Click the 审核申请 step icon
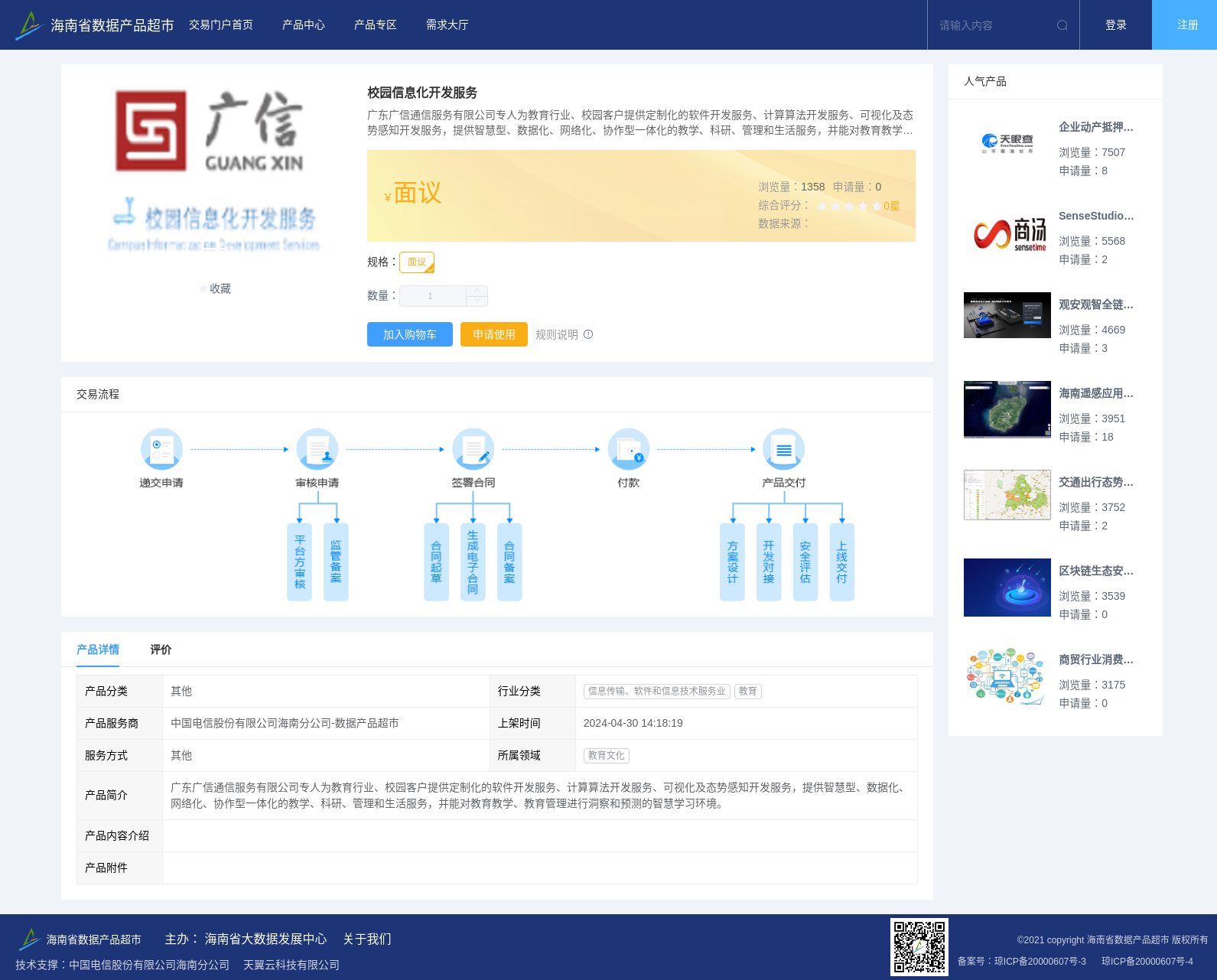This screenshot has width=1217, height=980. (x=317, y=449)
